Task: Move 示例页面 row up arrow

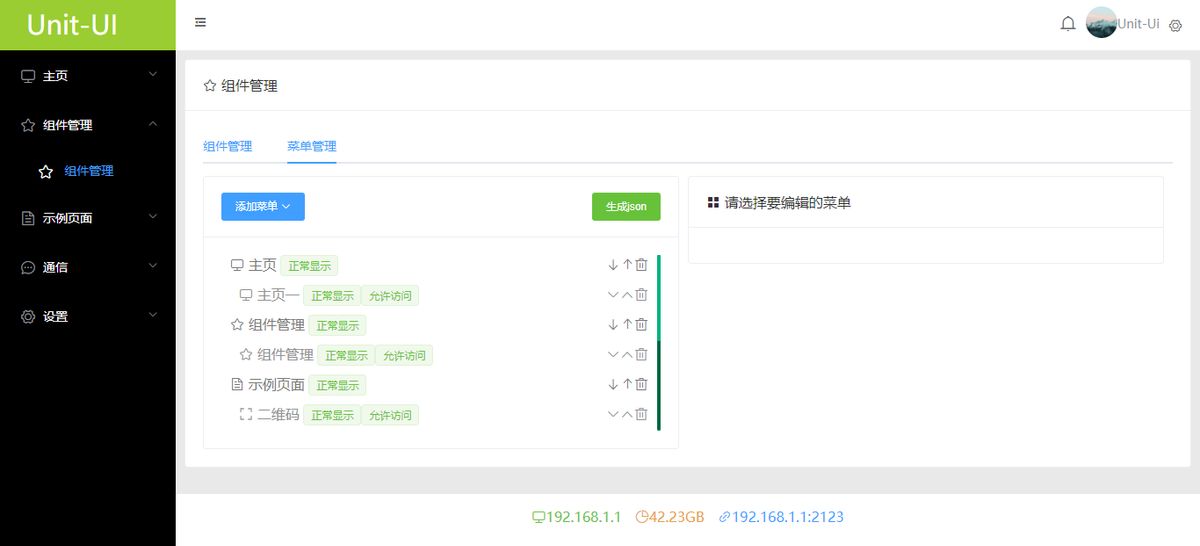Action: coord(627,384)
